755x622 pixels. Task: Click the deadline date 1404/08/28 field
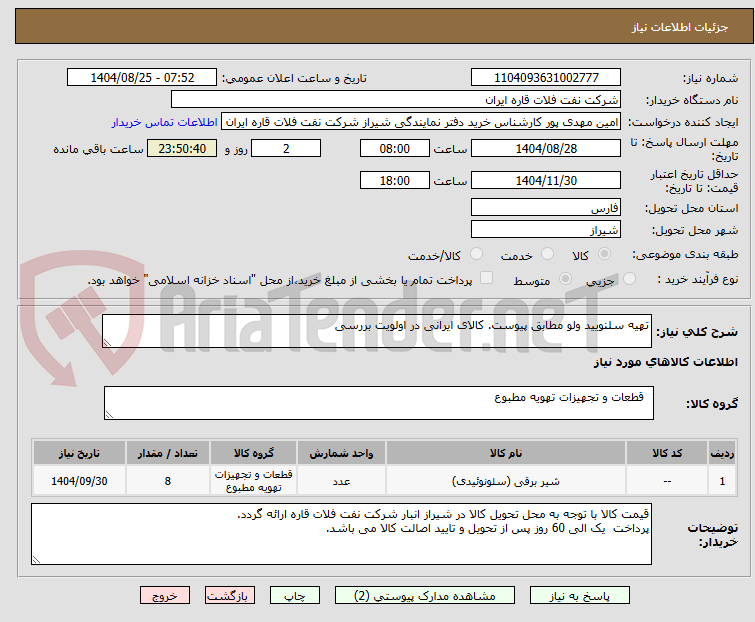pyautogui.click(x=546, y=148)
